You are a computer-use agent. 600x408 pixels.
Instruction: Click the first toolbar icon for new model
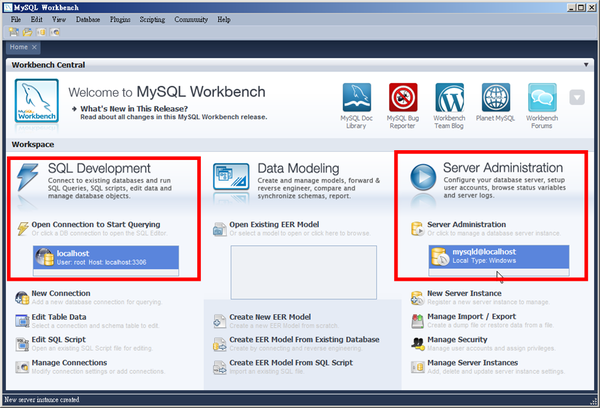click(14, 32)
